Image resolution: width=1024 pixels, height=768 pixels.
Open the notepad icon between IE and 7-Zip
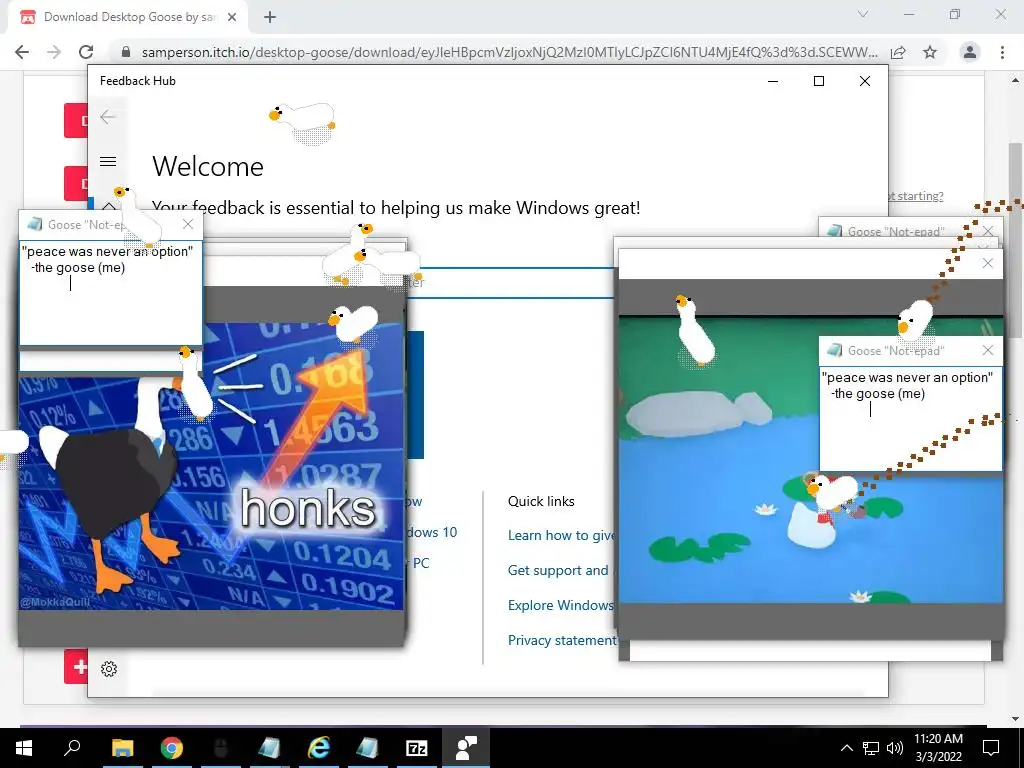[368, 748]
